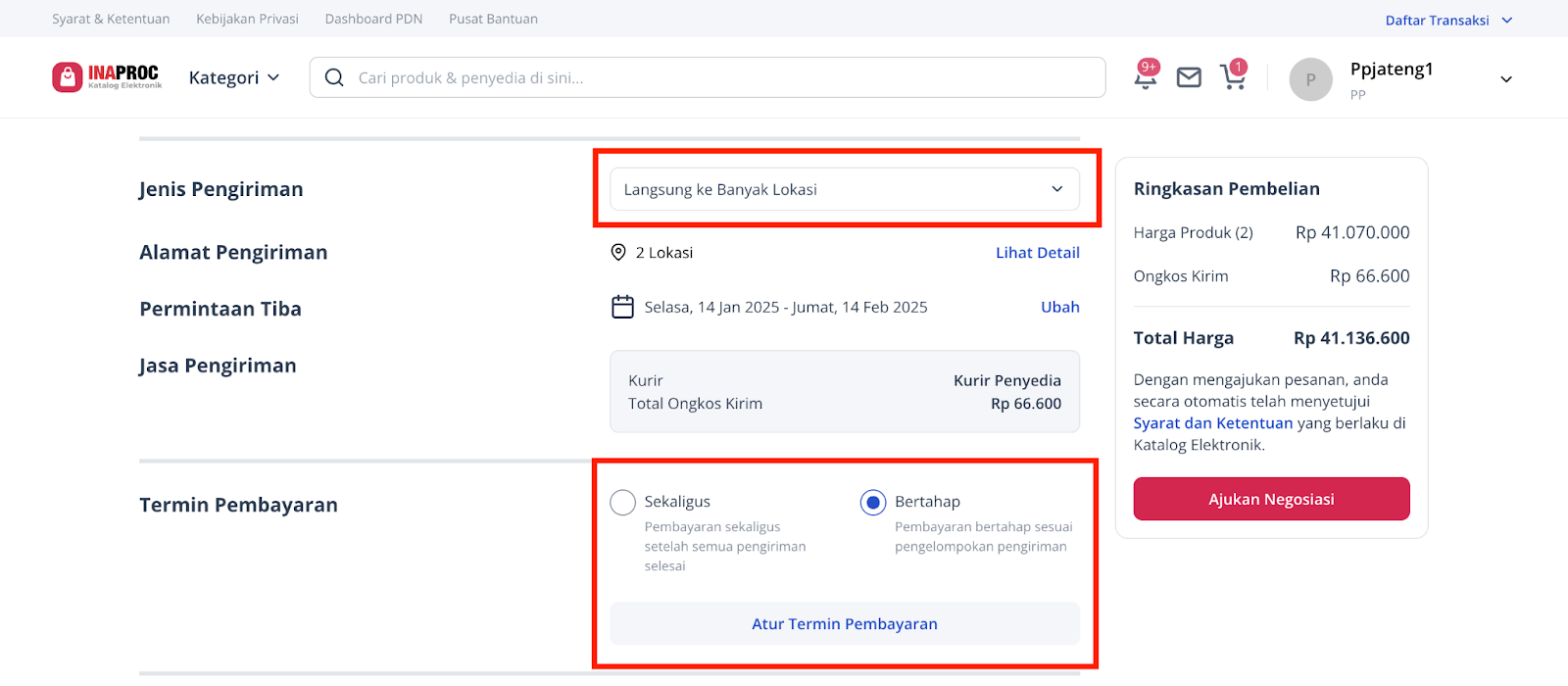
Task: Focus the product search field
Action: coord(725,77)
